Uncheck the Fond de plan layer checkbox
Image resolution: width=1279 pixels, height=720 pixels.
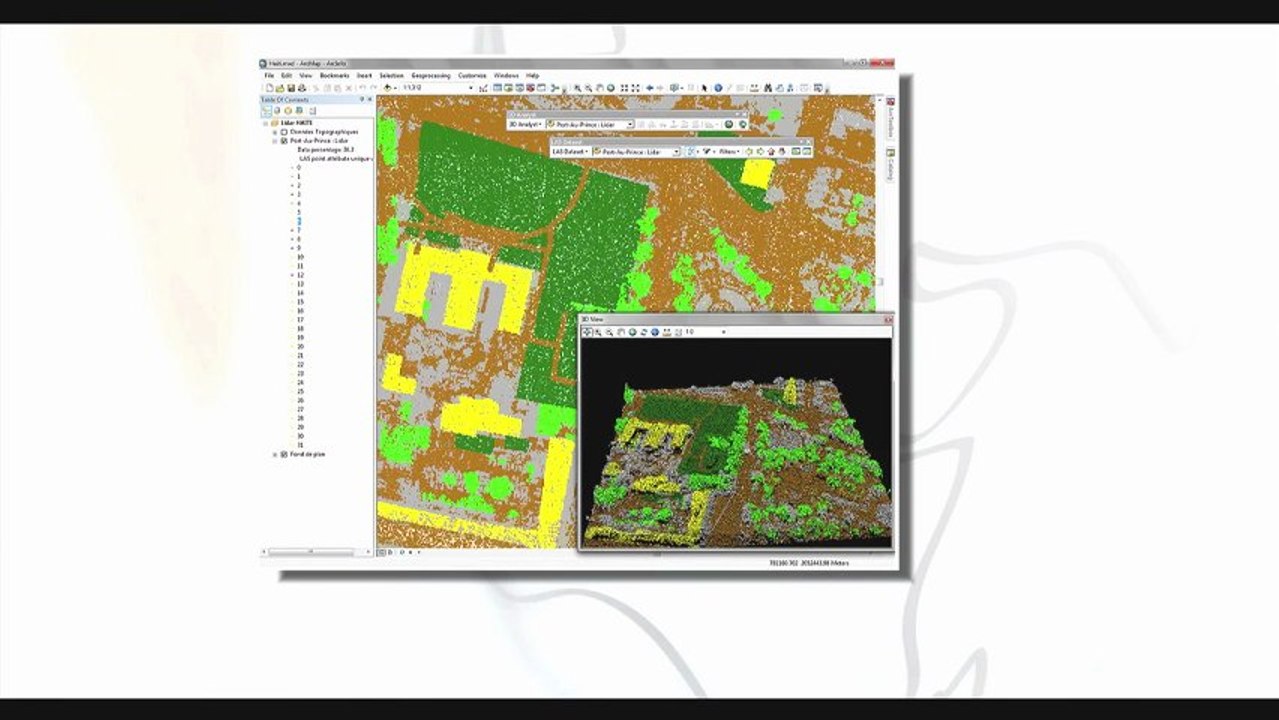[284, 454]
